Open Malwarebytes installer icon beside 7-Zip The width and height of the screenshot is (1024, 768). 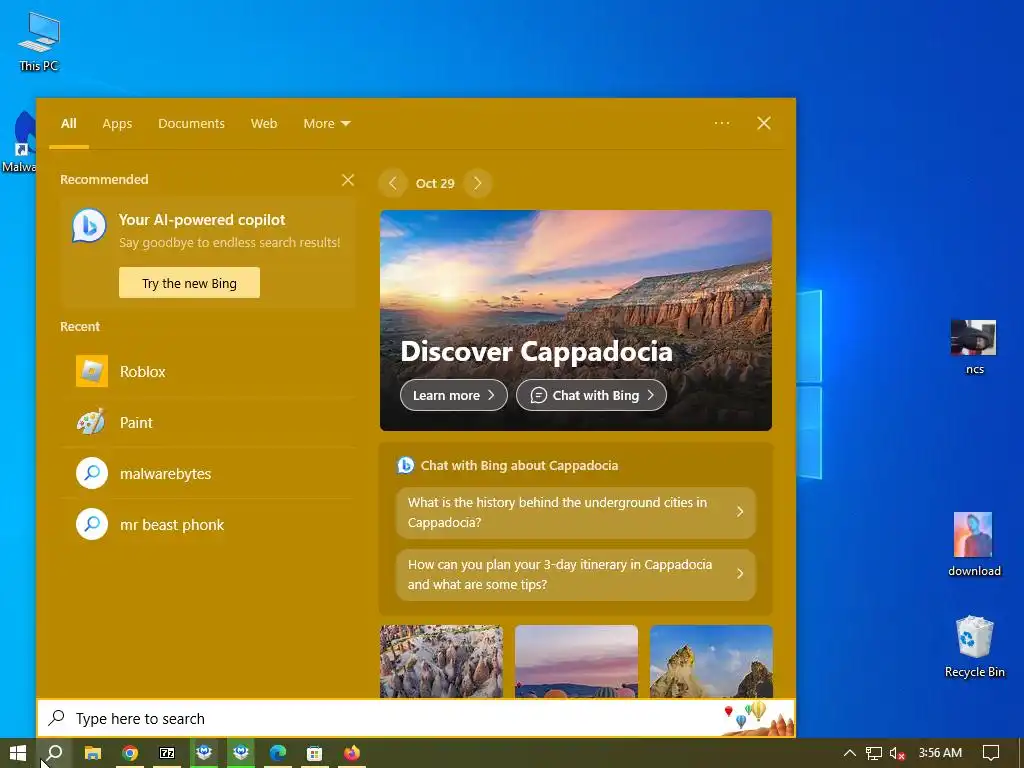(x=204, y=753)
